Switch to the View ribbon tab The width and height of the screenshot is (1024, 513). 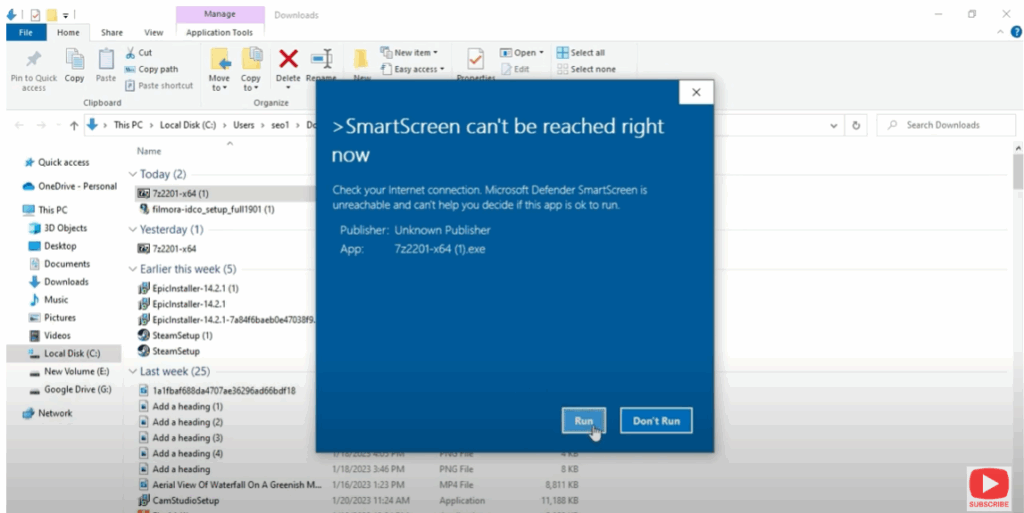[x=153, y=32]
